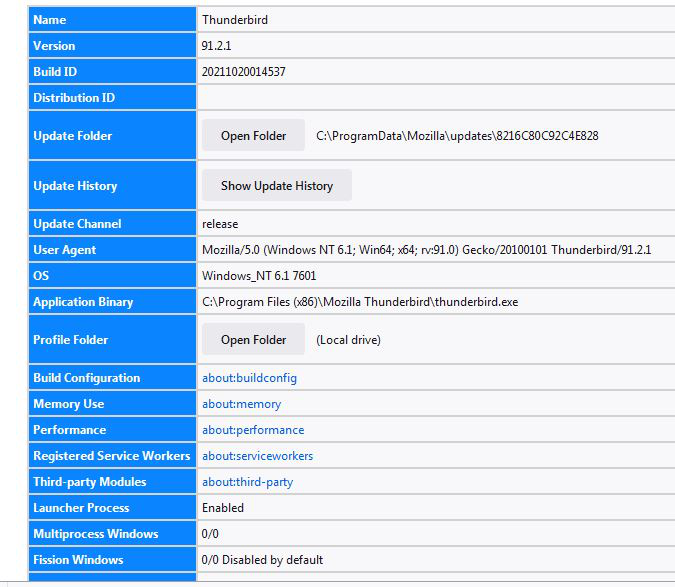675x587 pixels.
Task: Click the OS header cell
Action: coord(112,275)
